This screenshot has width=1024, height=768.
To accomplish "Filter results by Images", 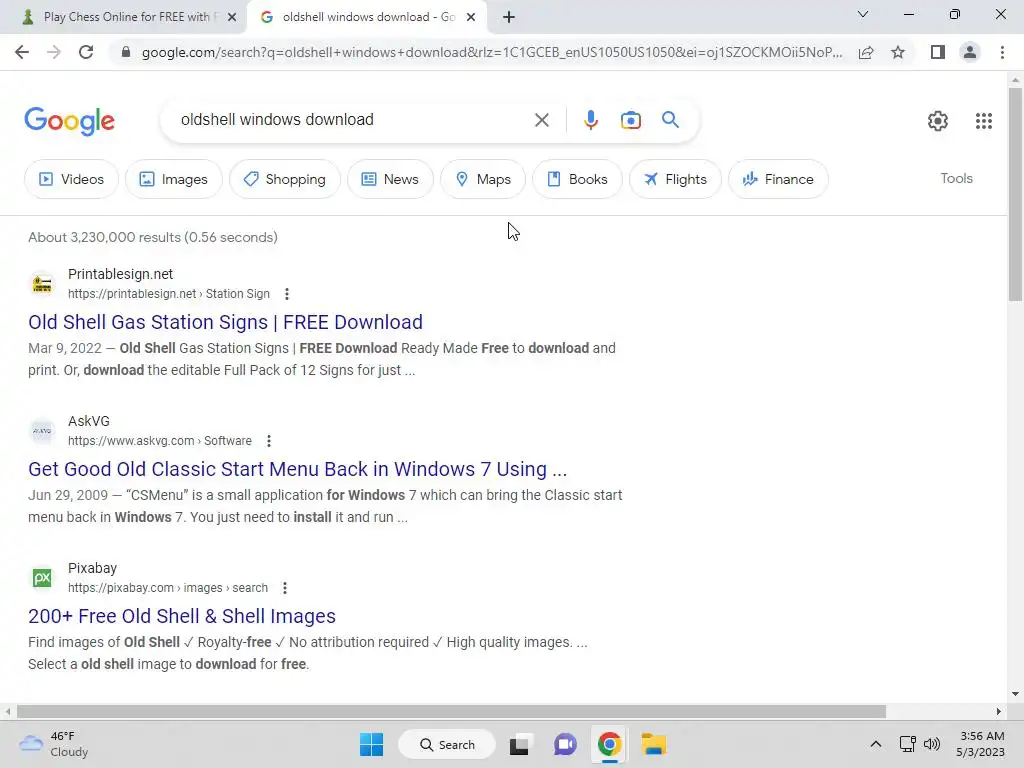I will (174, 179).
